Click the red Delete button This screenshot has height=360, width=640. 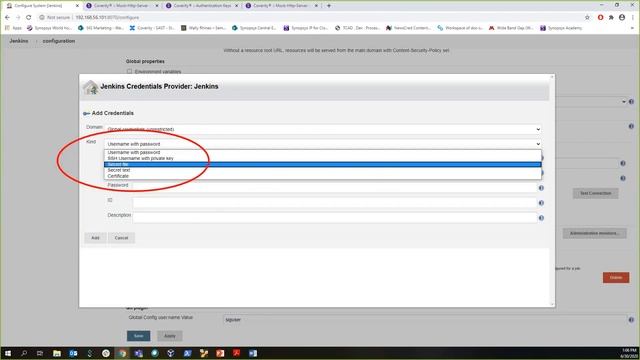pos(616,278)
